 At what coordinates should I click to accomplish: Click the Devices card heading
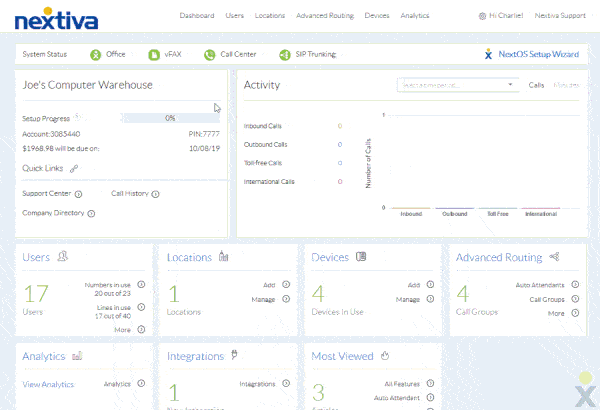(x=330, y=257)
